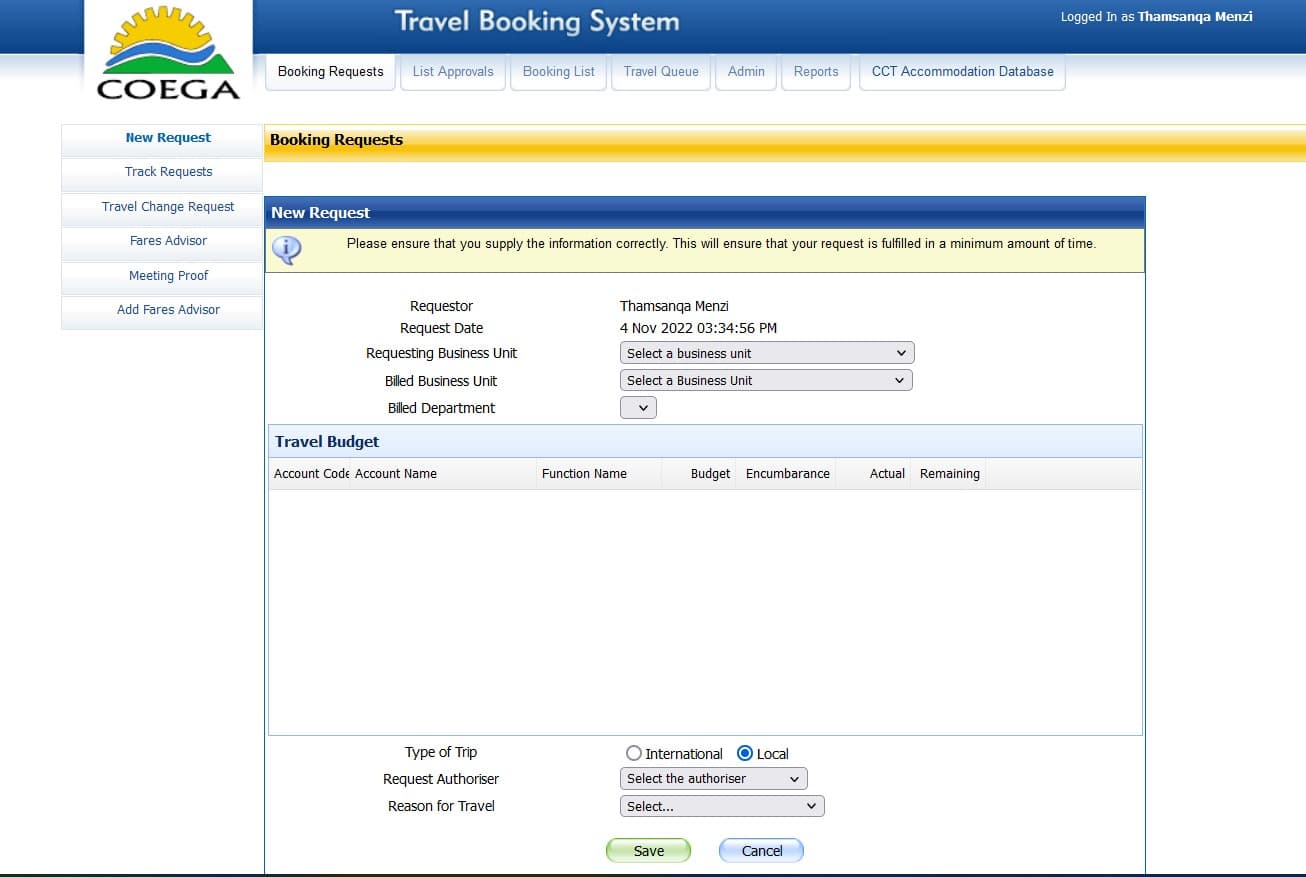Switch to the Admin tab

pyautogui.click(x=746, y=72)
